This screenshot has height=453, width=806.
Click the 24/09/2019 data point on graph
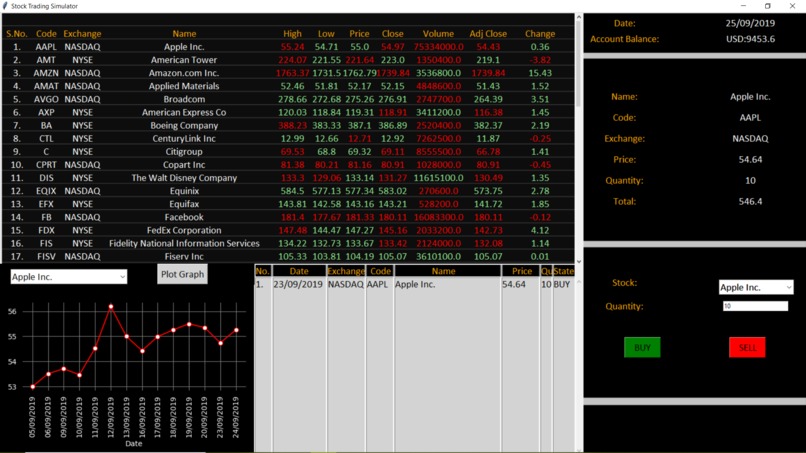236,330
